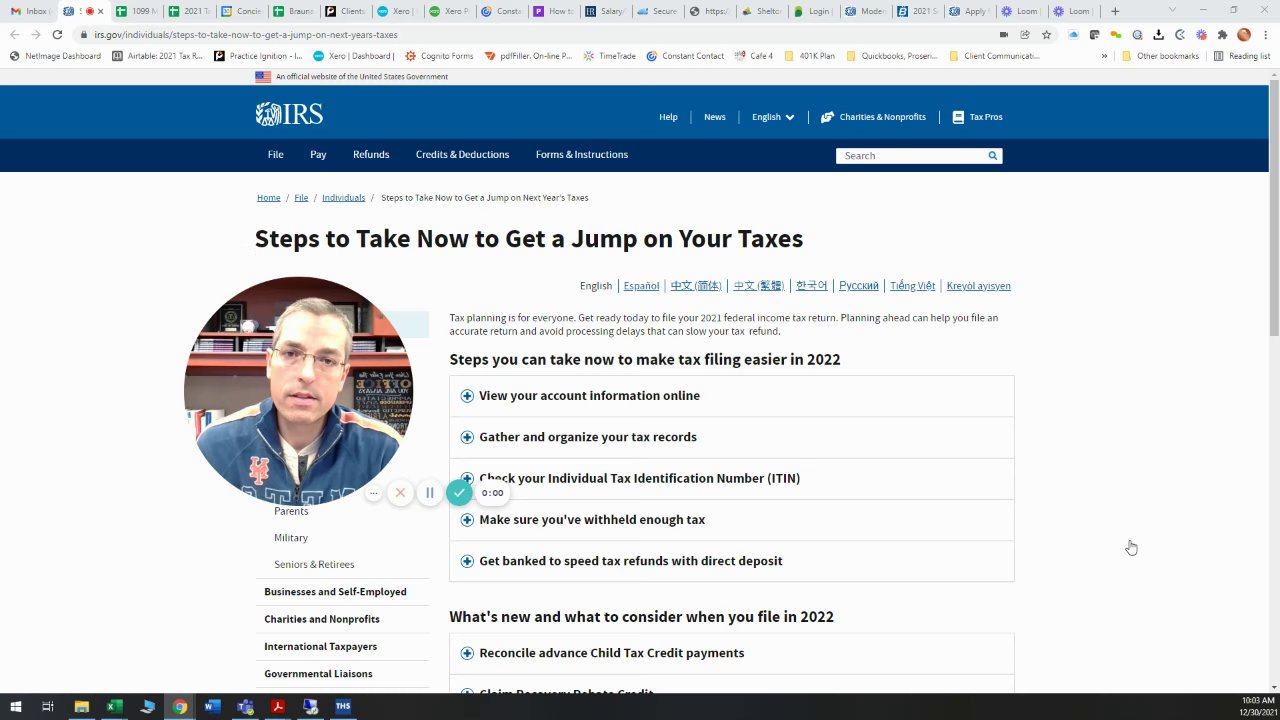Expand 'Check your Individual Tax Identification Number'
This screenshot has width=1280, height=720.
(x=732, y=478)
